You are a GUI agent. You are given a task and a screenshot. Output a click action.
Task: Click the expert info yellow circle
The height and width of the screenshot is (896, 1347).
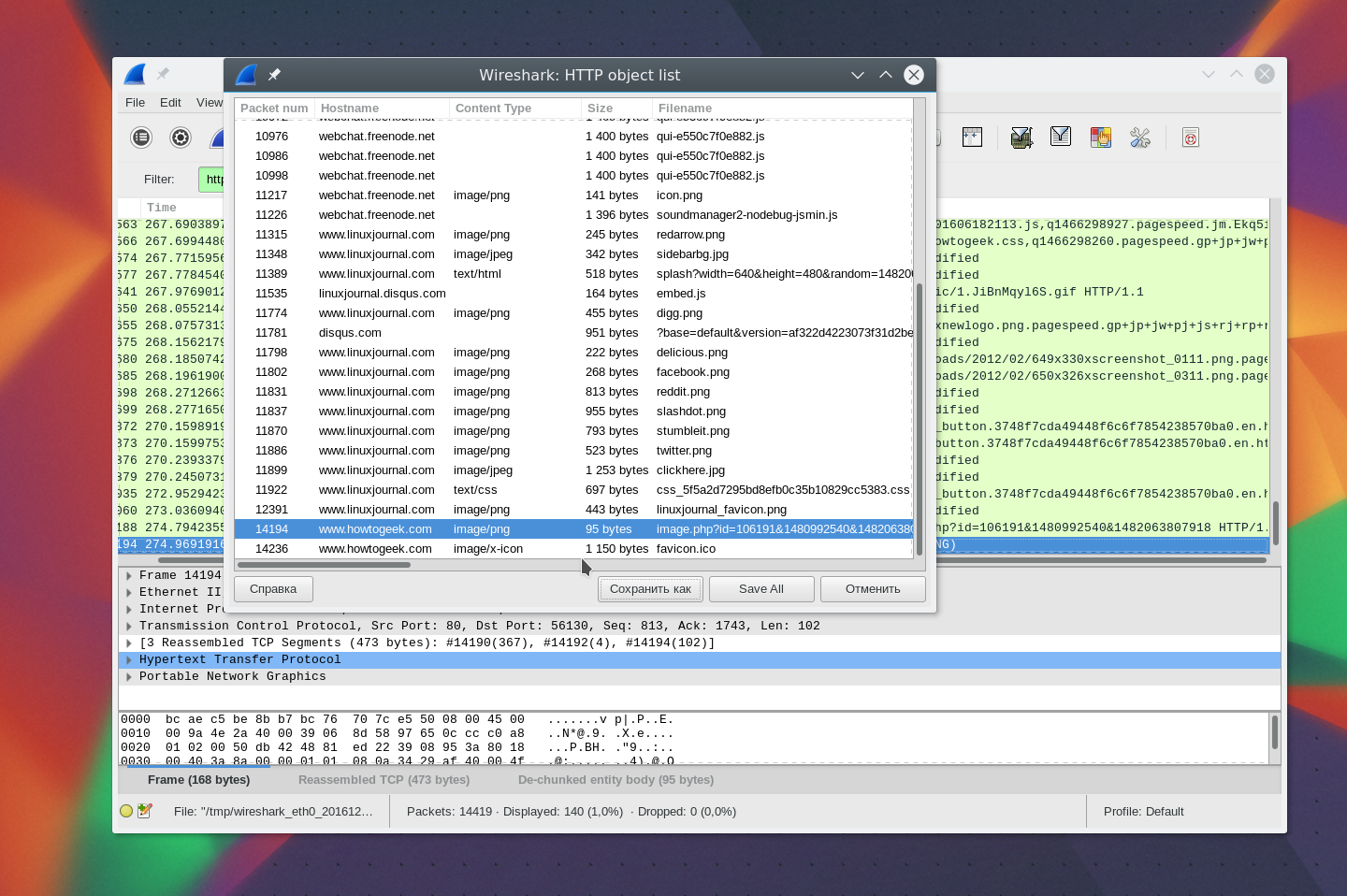click(x=126, y=811)
